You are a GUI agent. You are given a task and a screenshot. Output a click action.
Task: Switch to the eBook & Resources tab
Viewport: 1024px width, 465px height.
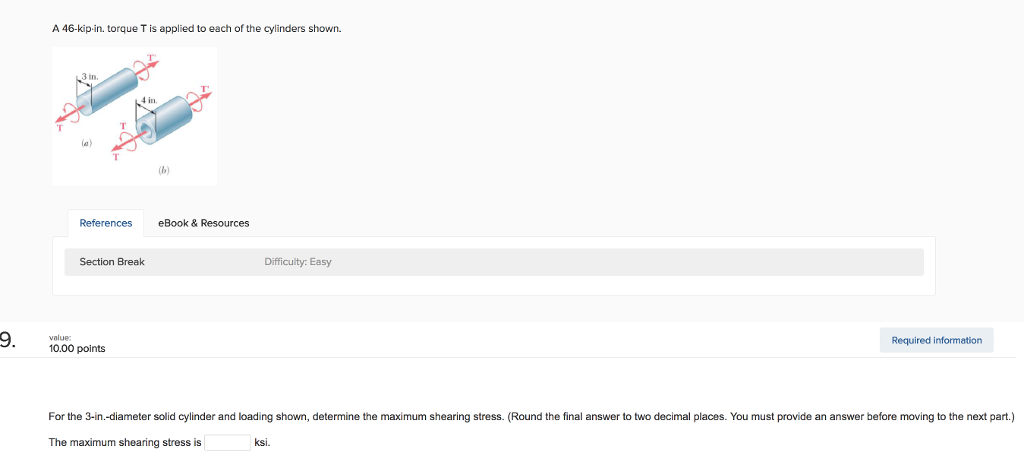pyautogui.click(x=204, y=223)
